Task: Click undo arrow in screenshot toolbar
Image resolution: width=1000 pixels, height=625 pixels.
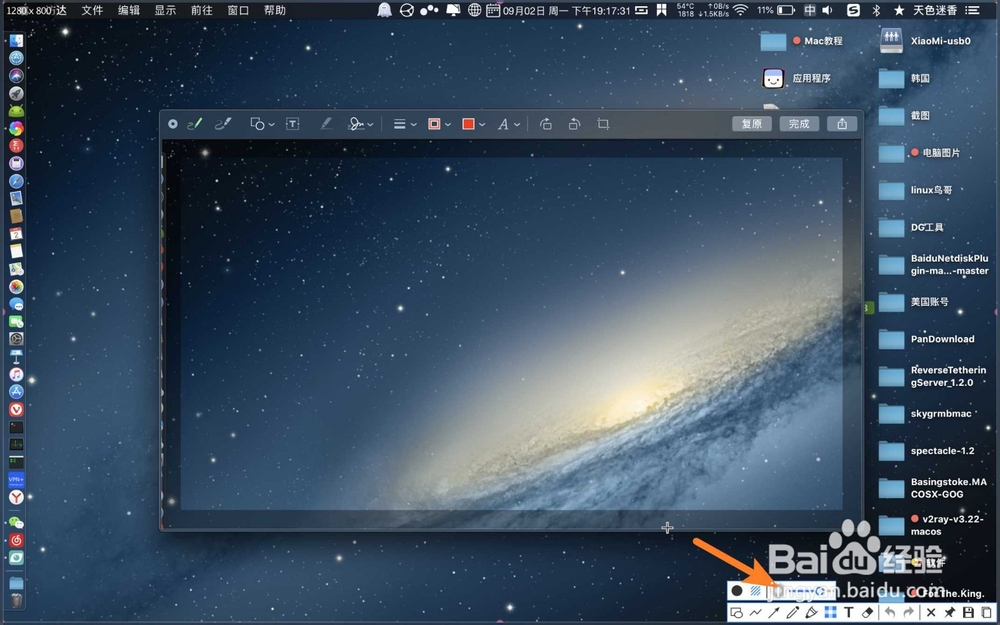Action: [890, 613]
